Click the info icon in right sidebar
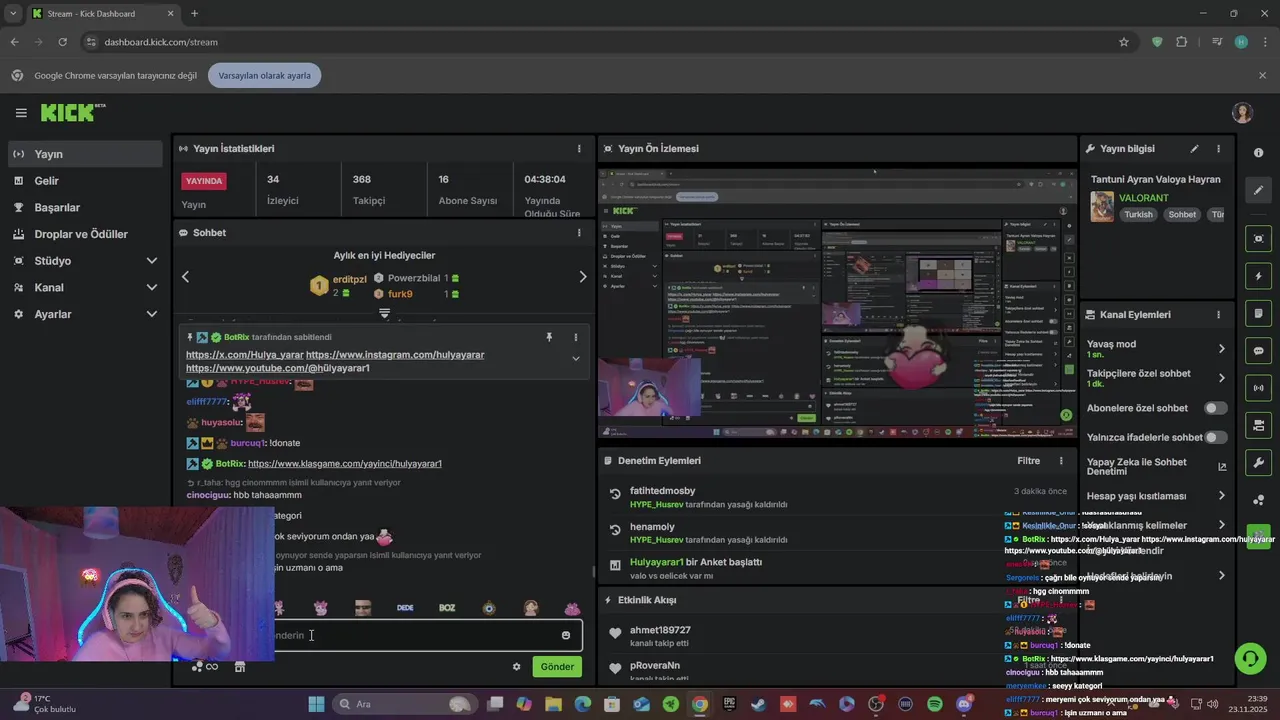 [1258, 153]
